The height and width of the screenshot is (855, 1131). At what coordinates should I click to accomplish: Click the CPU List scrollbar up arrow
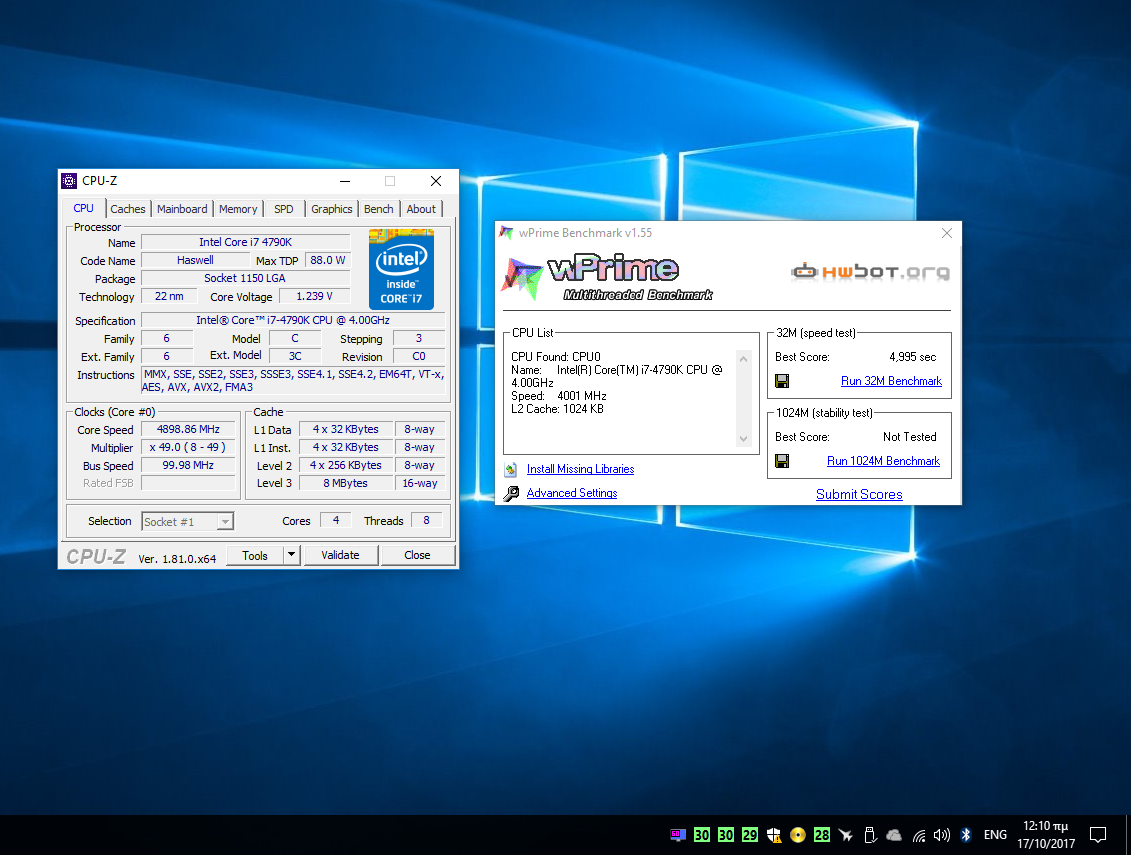(x=744, y=359)
